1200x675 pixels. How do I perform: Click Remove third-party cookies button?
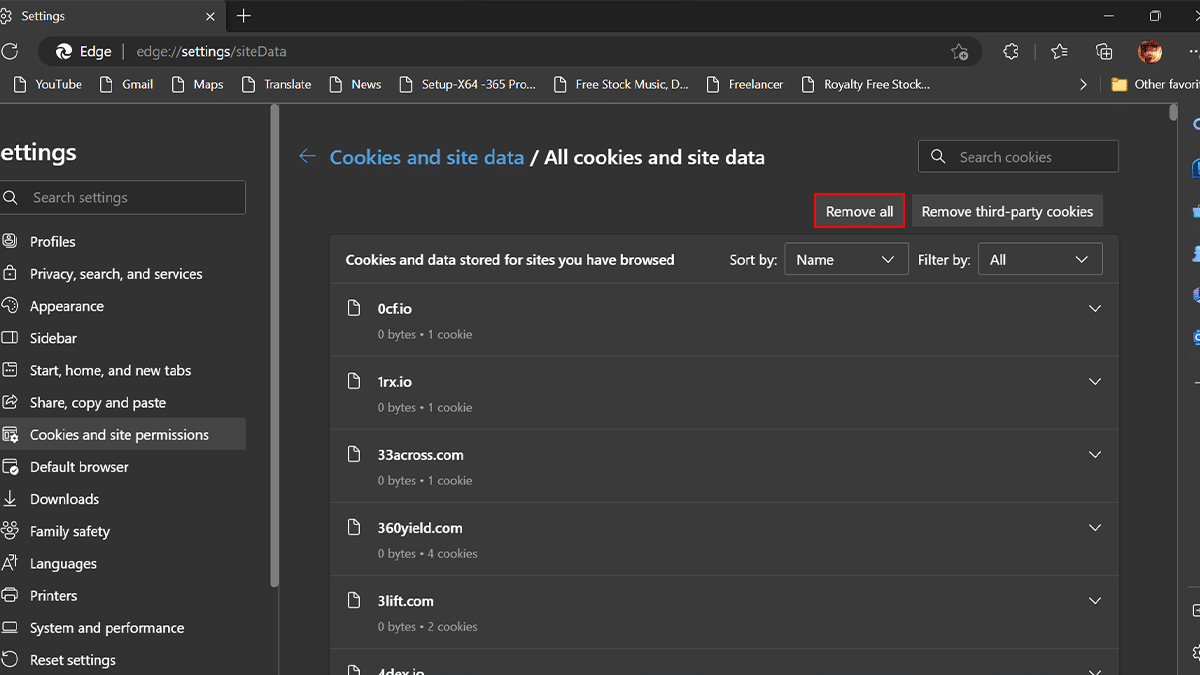point(1007,212)
